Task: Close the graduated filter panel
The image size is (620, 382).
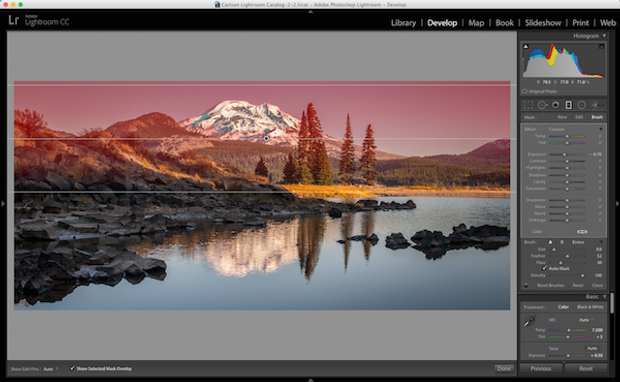Action: click(597, 285)
